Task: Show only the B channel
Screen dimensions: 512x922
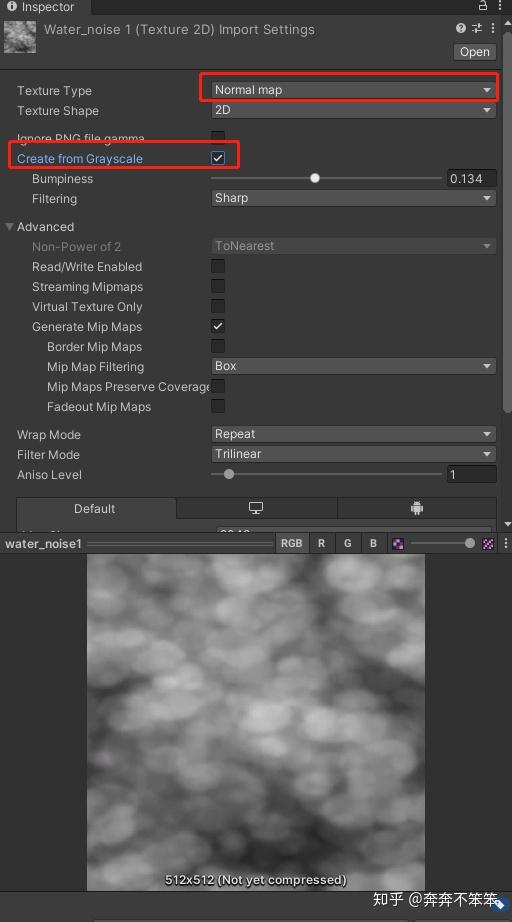Action: [373, 543]
